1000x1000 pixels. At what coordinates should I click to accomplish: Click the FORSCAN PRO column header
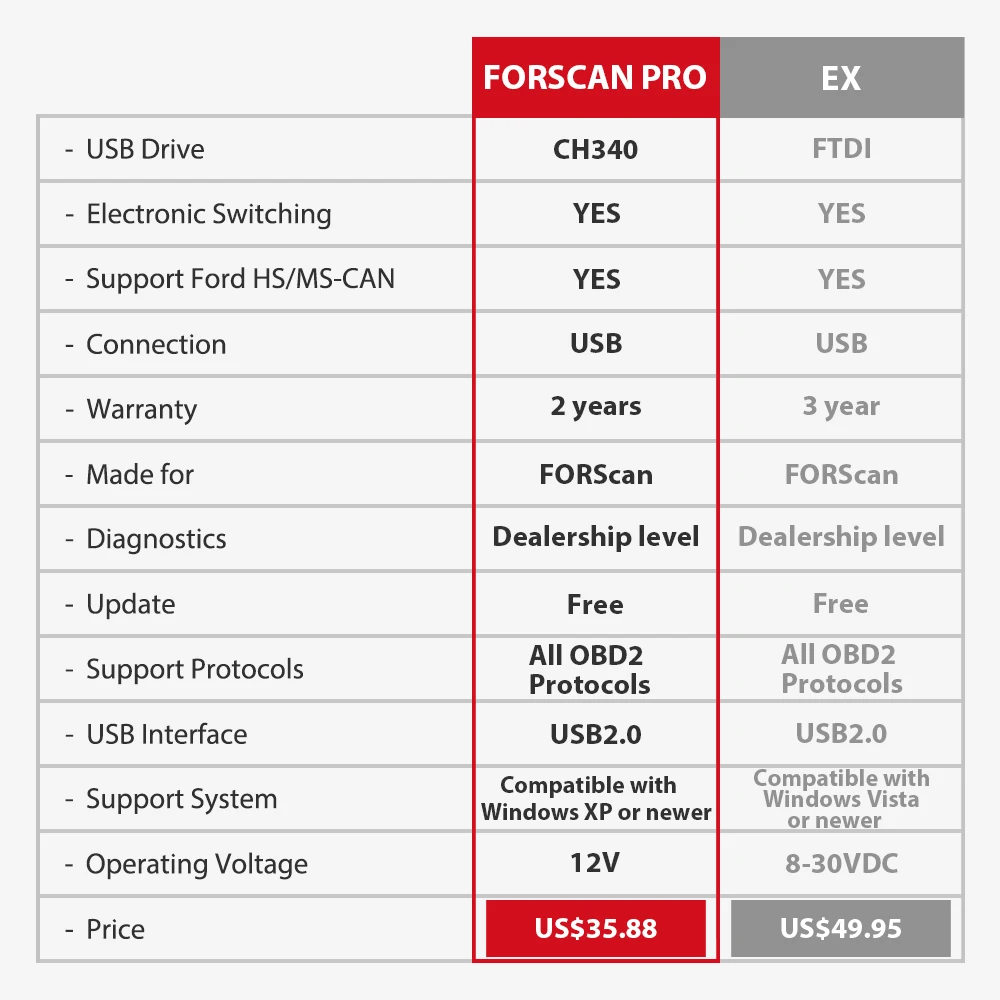(595, 78)
